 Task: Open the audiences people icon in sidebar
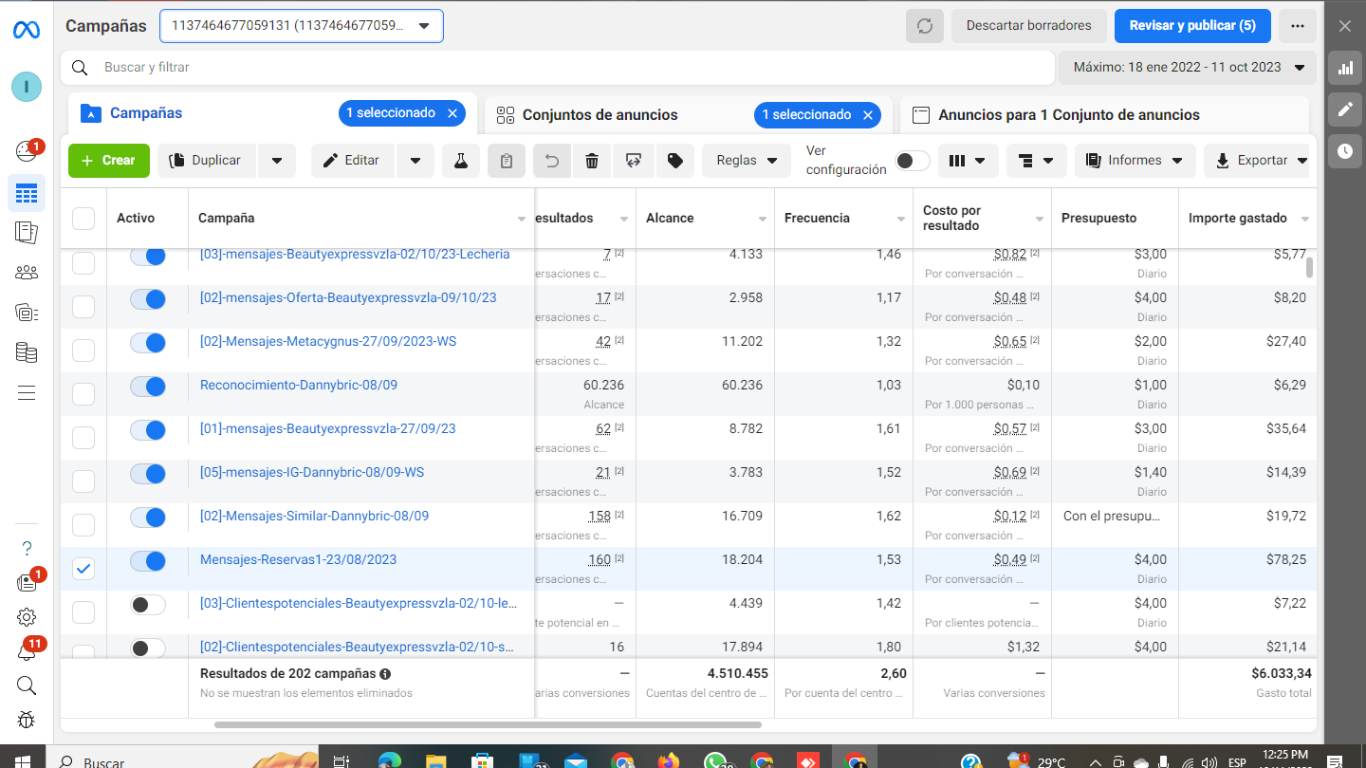[x=27, y=272]
